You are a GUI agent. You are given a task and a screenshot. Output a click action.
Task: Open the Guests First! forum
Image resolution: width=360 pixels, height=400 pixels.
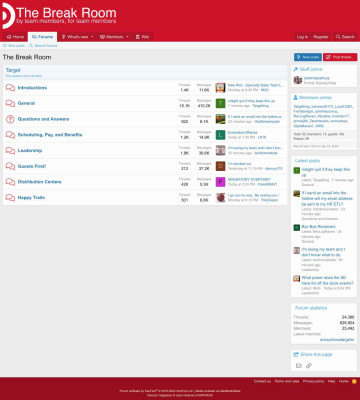pyautogui.click(x=32, y=166)
